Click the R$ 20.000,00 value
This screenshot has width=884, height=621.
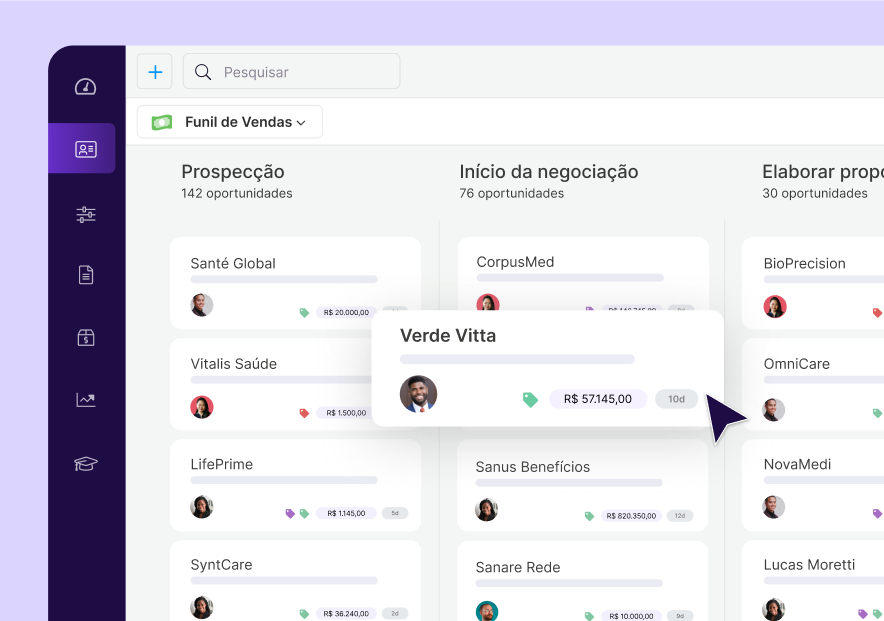346,312
